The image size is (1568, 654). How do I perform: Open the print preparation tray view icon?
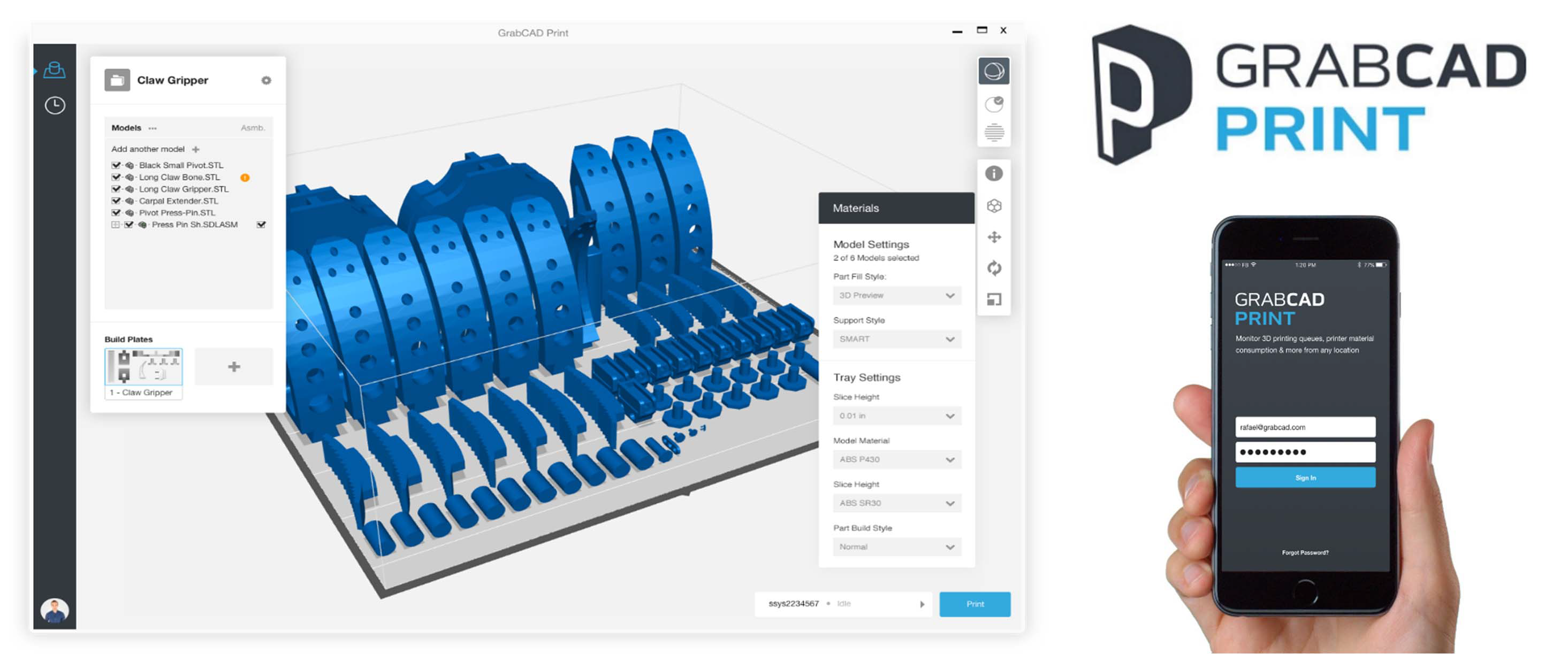pos(55,70)
